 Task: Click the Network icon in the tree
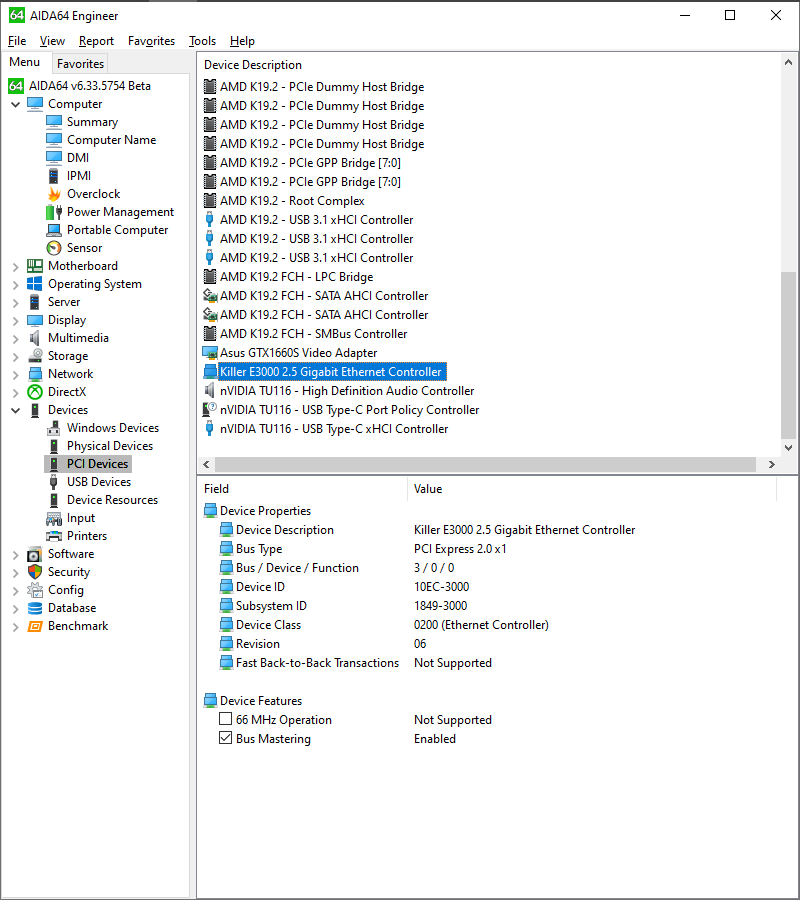[35, 374]
